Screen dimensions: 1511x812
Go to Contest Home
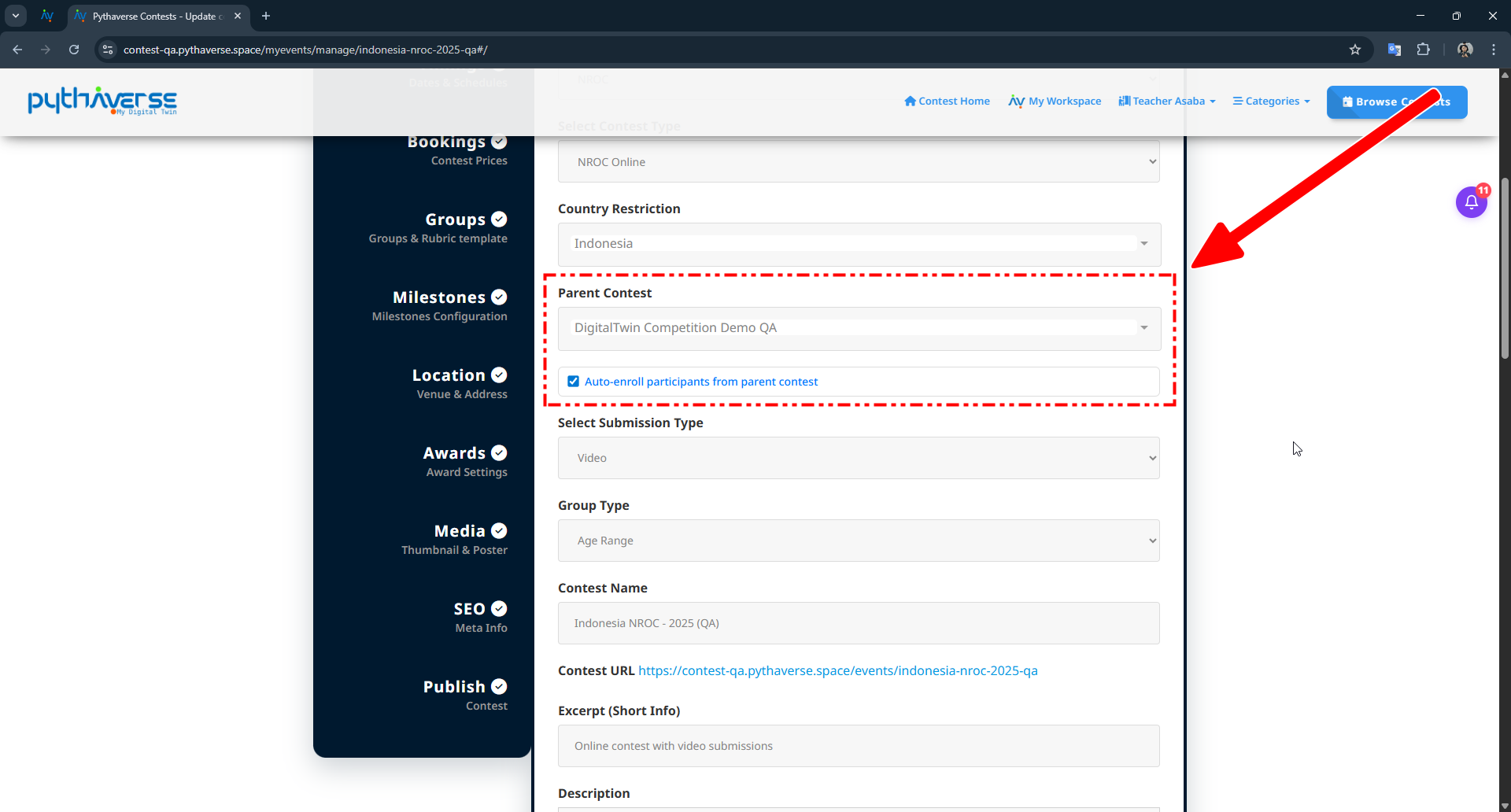(x=947, y=101)
